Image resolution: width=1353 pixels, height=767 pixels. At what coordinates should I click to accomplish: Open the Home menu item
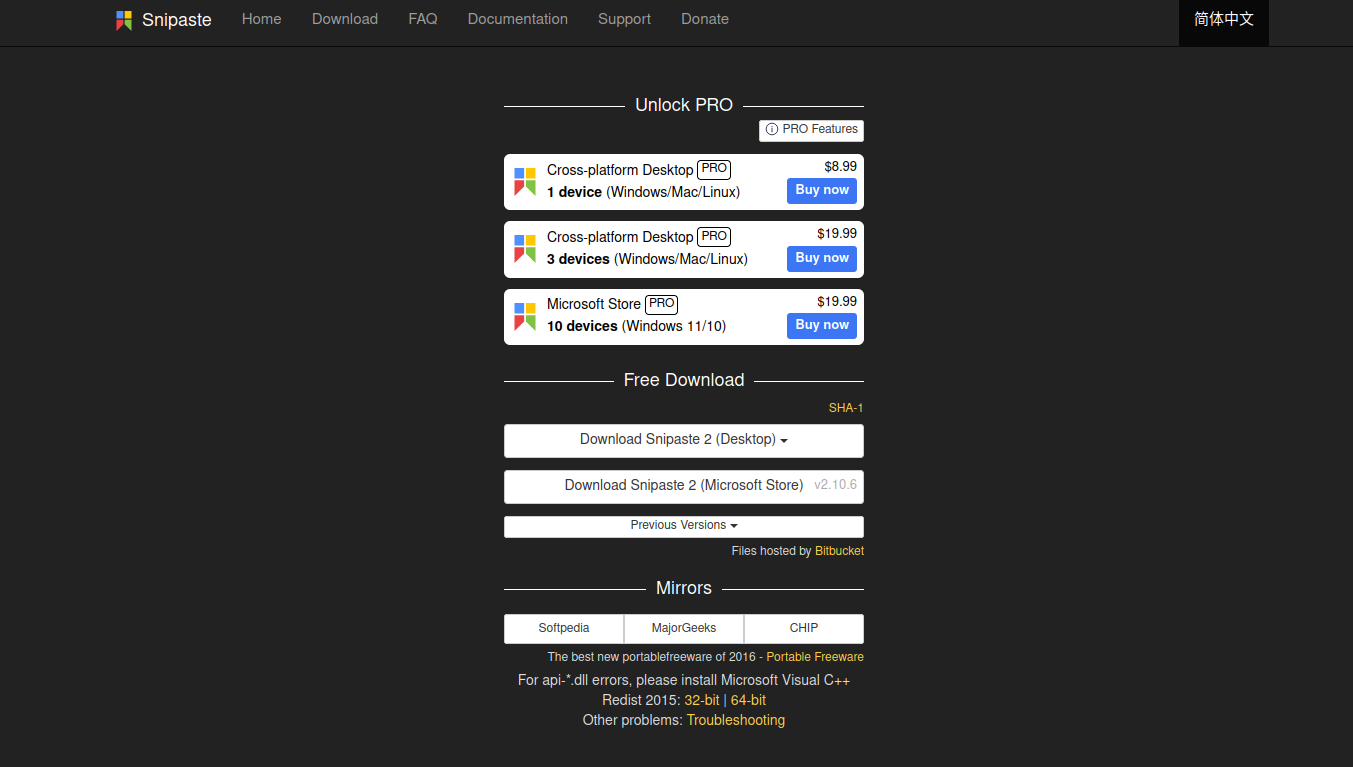(261, 19)
